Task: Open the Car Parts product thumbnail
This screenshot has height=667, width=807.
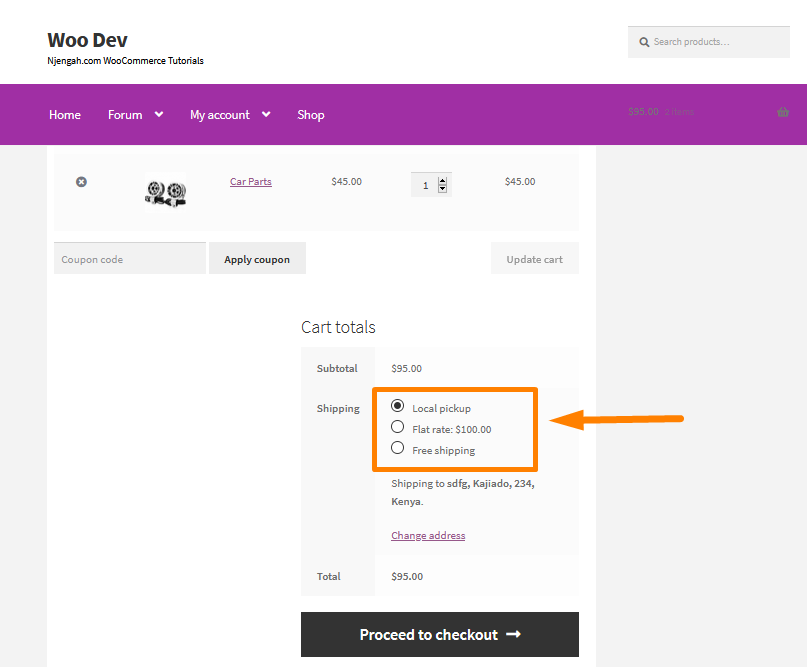Action: [x=165, y=192]
